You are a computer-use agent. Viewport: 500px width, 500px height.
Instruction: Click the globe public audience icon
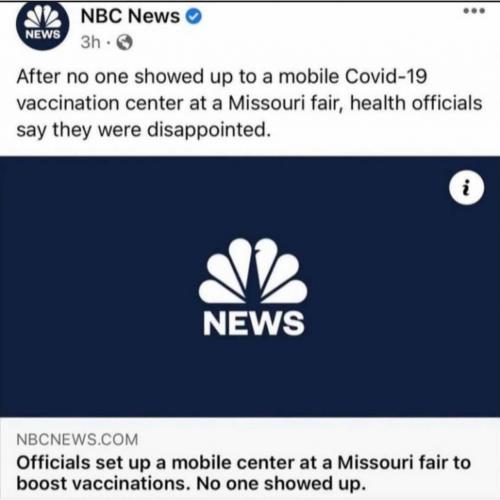(x=125, y=42)
